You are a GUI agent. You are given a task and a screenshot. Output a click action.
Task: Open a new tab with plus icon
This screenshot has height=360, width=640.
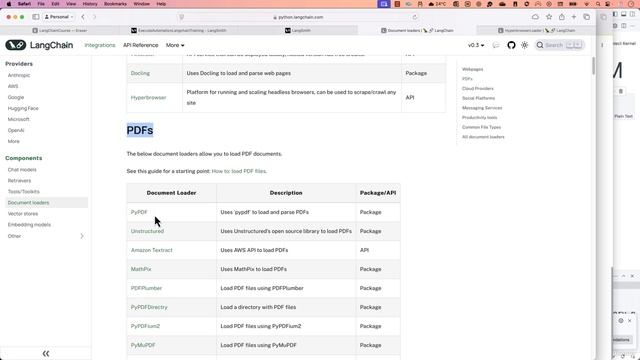(x=574, y=17)
